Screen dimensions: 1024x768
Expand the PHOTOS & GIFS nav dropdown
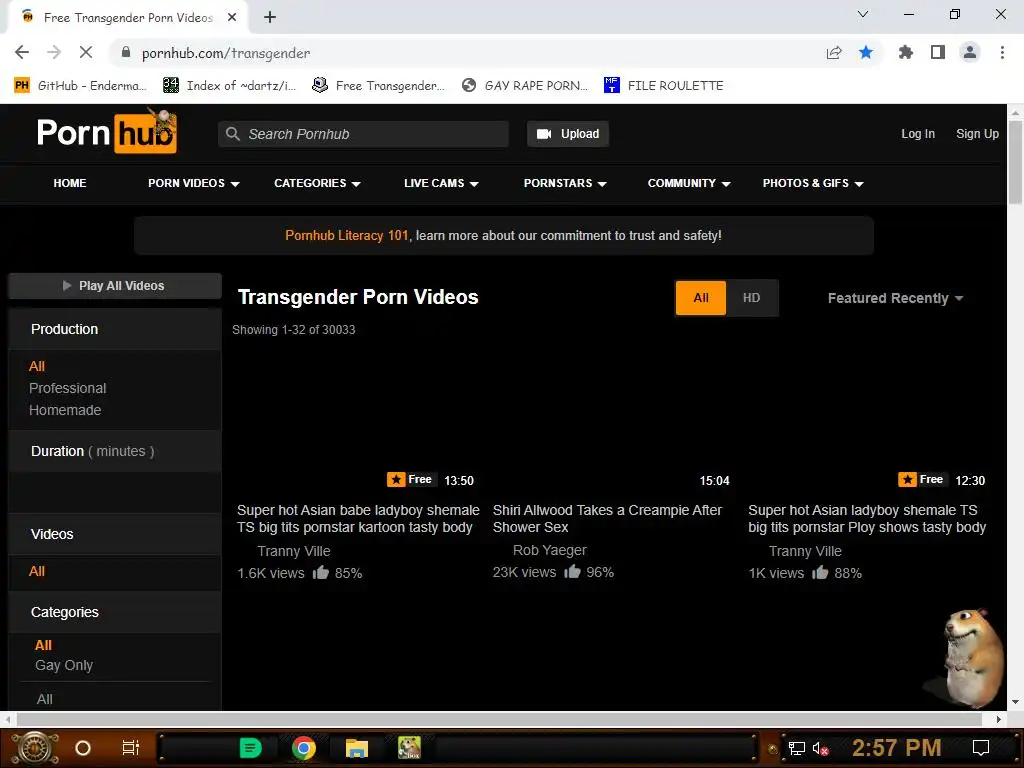(x=813, y=184)
